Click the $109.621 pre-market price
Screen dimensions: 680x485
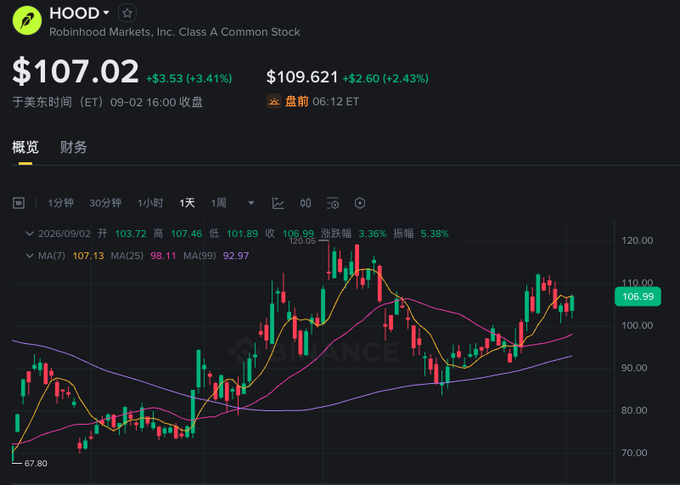[302, 77]
